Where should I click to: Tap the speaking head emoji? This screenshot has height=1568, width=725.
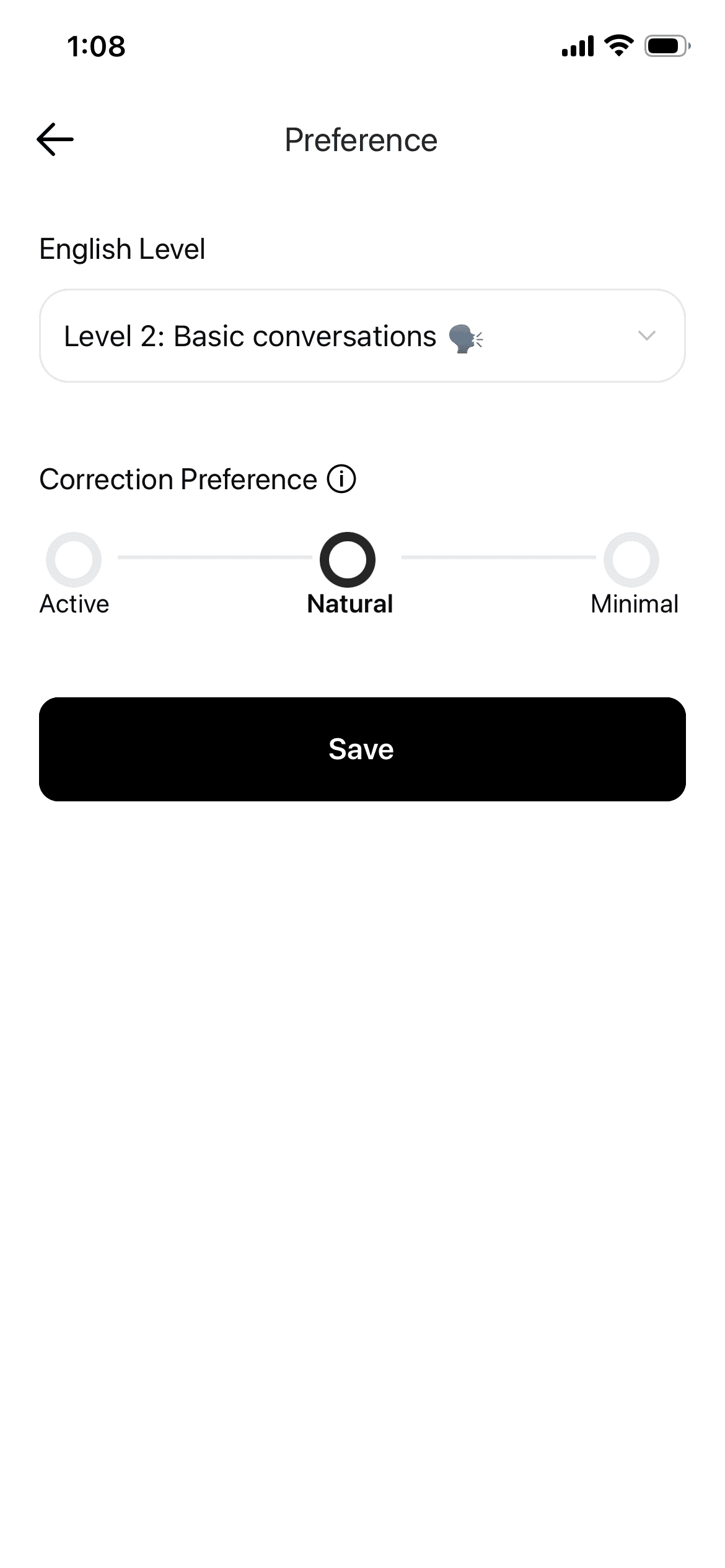click(465, 338)
